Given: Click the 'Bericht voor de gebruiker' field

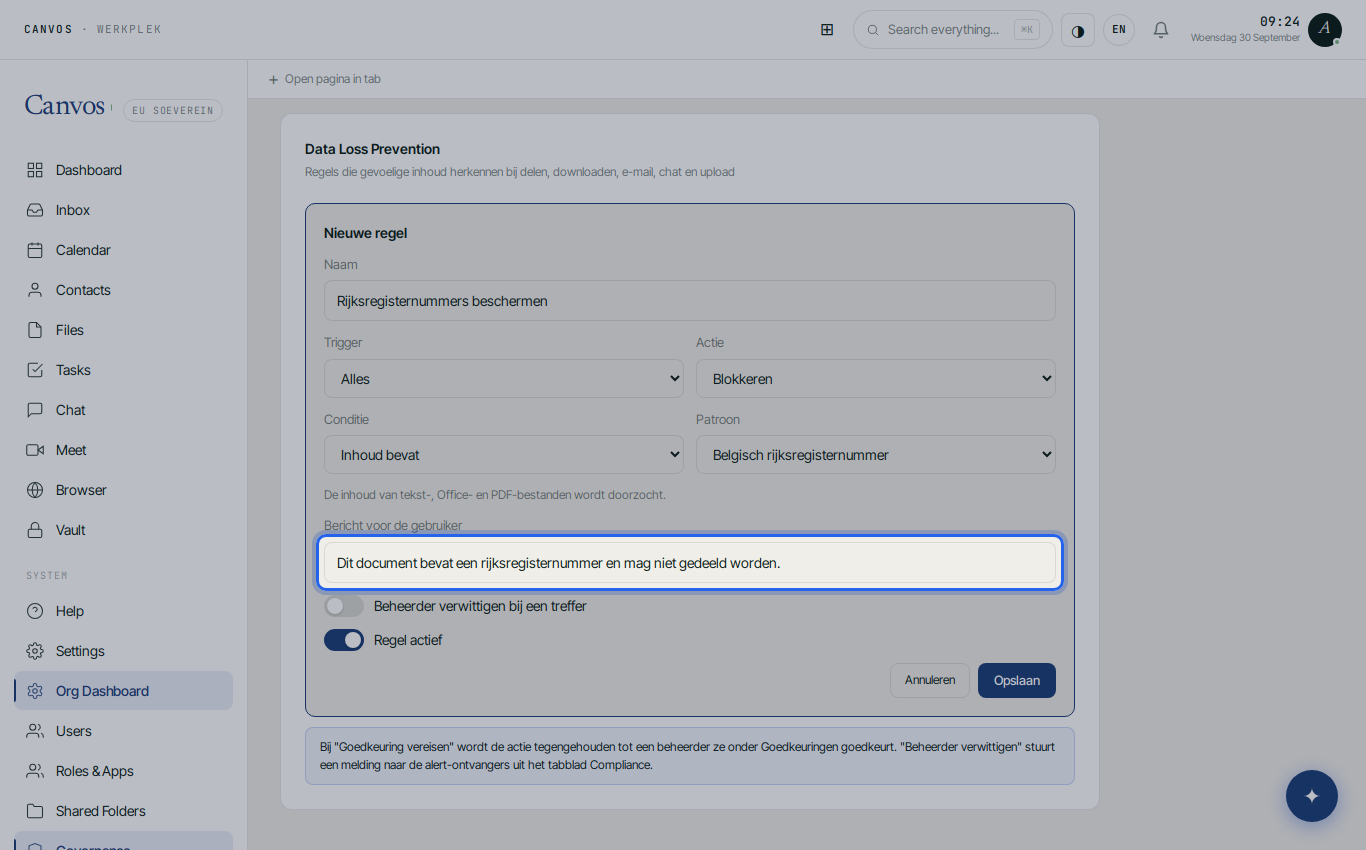Looking at the screenshot, I should pos(690,563).
